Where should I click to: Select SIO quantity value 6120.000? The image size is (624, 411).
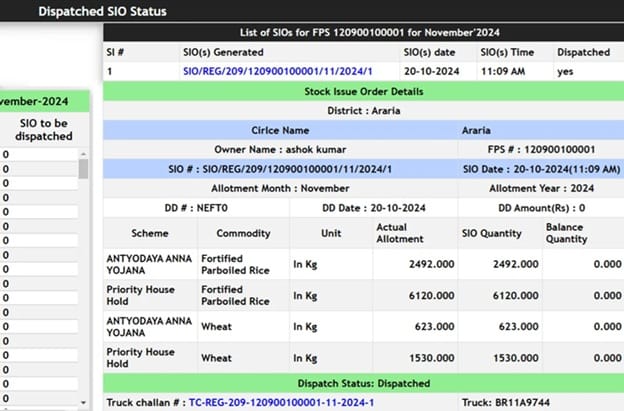point(516,296)
